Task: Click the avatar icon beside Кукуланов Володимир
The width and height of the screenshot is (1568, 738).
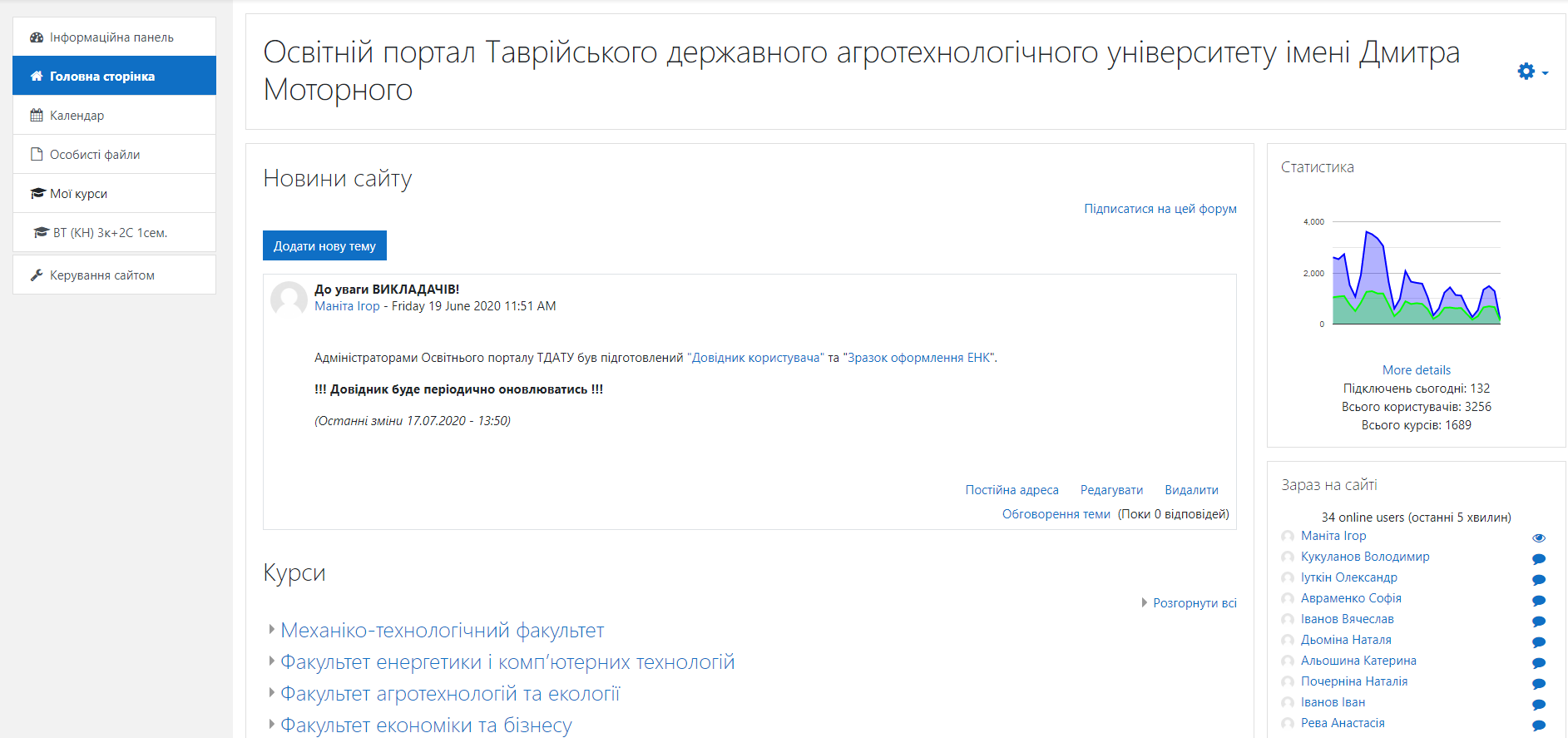Action: [x=1288, y=557]
